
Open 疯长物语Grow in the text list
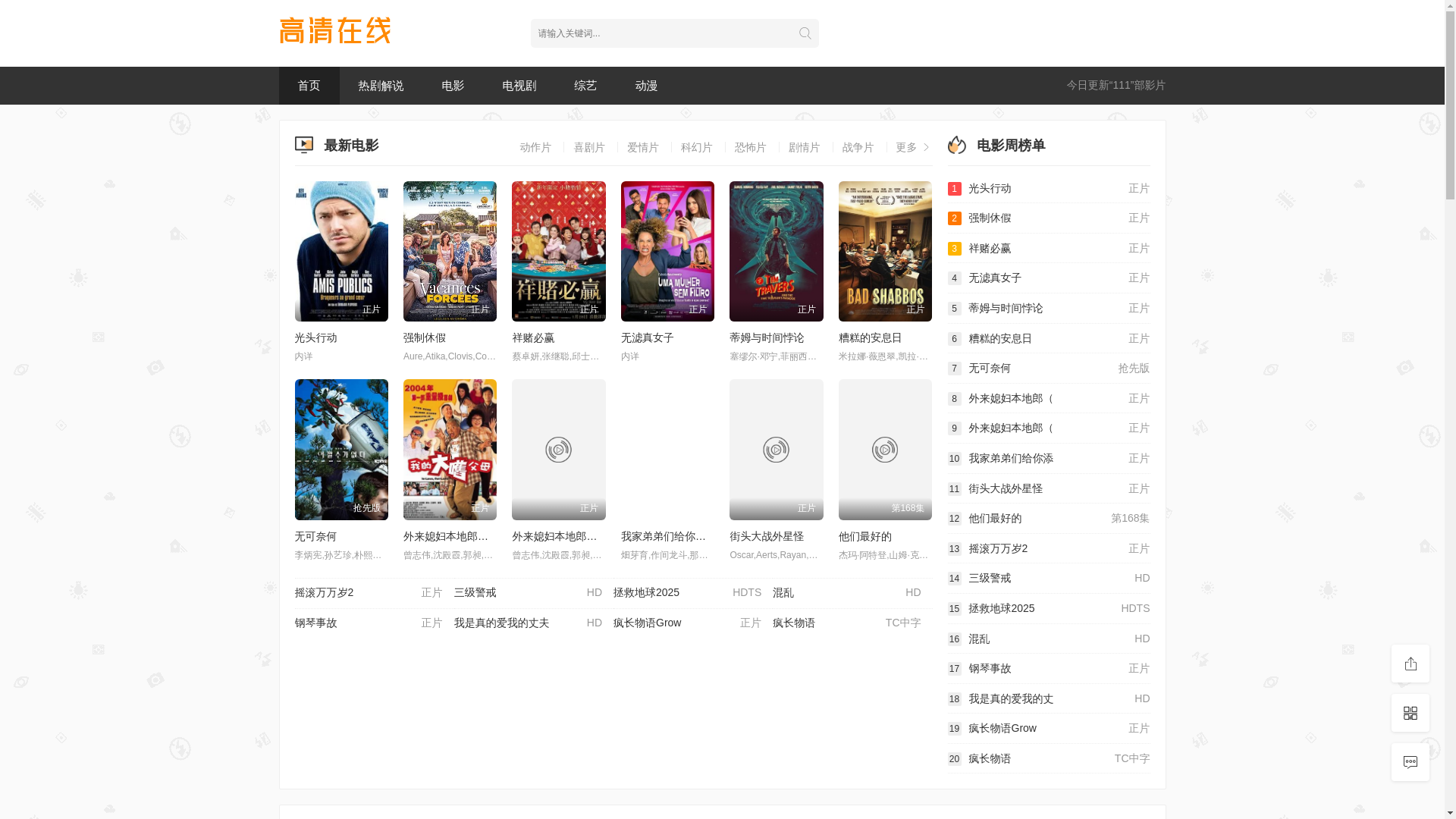[x=687, y=623]
